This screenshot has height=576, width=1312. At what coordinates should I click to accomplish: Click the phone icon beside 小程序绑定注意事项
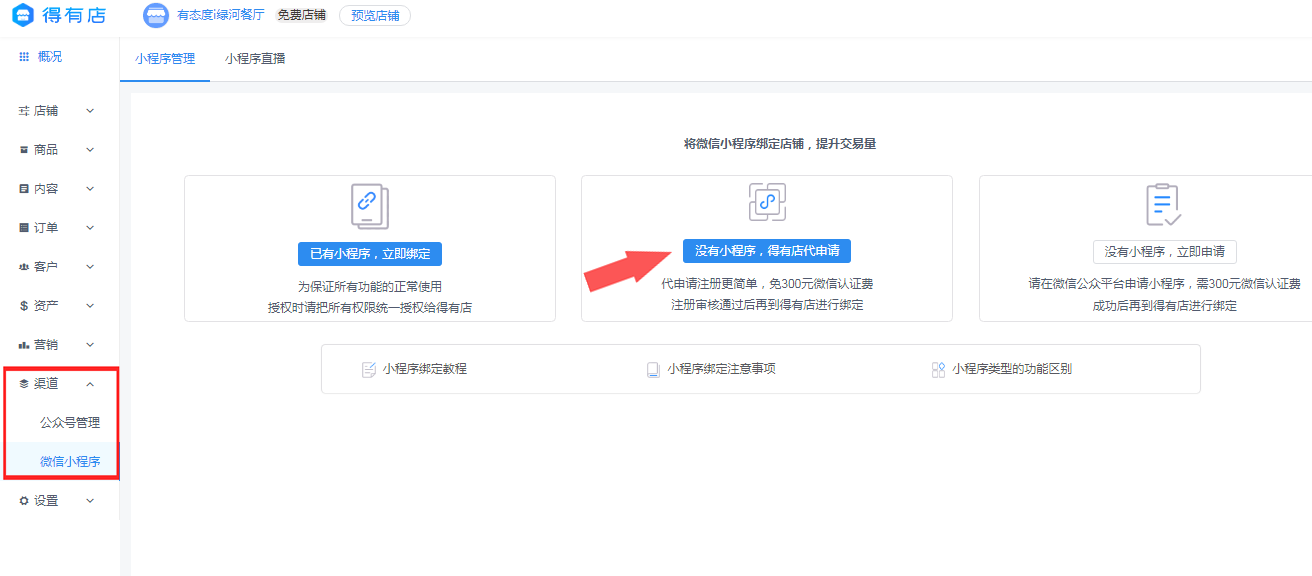[x=653, y=369]
